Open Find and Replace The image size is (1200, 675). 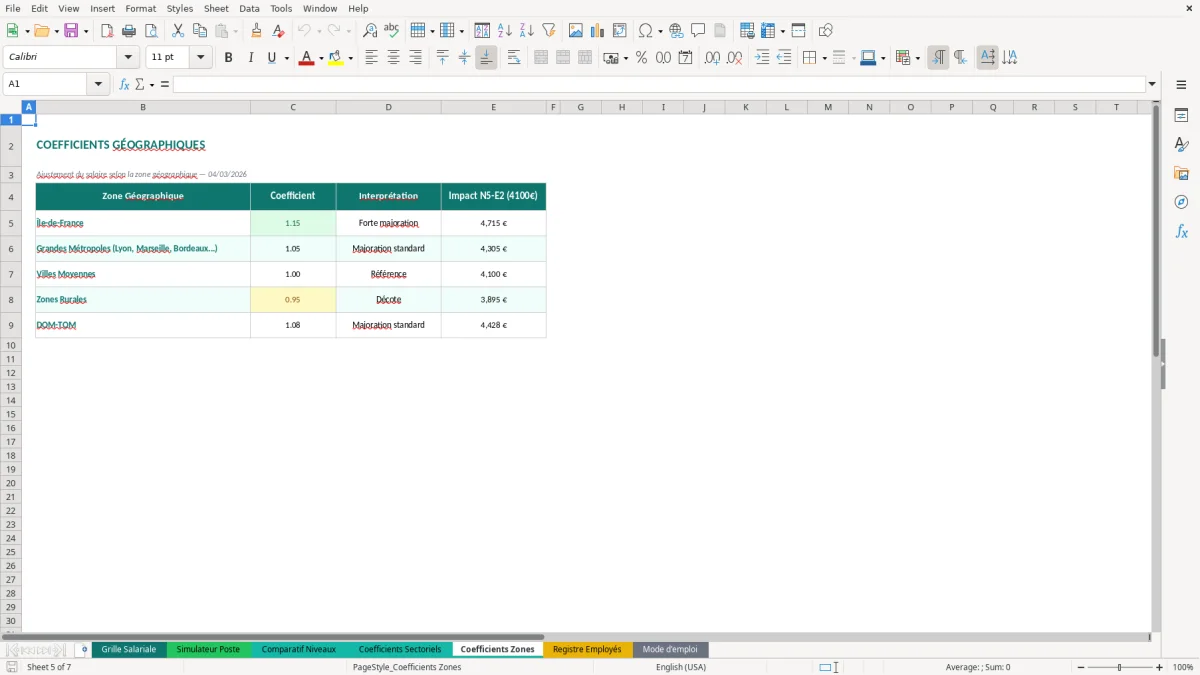click(370, 31)
